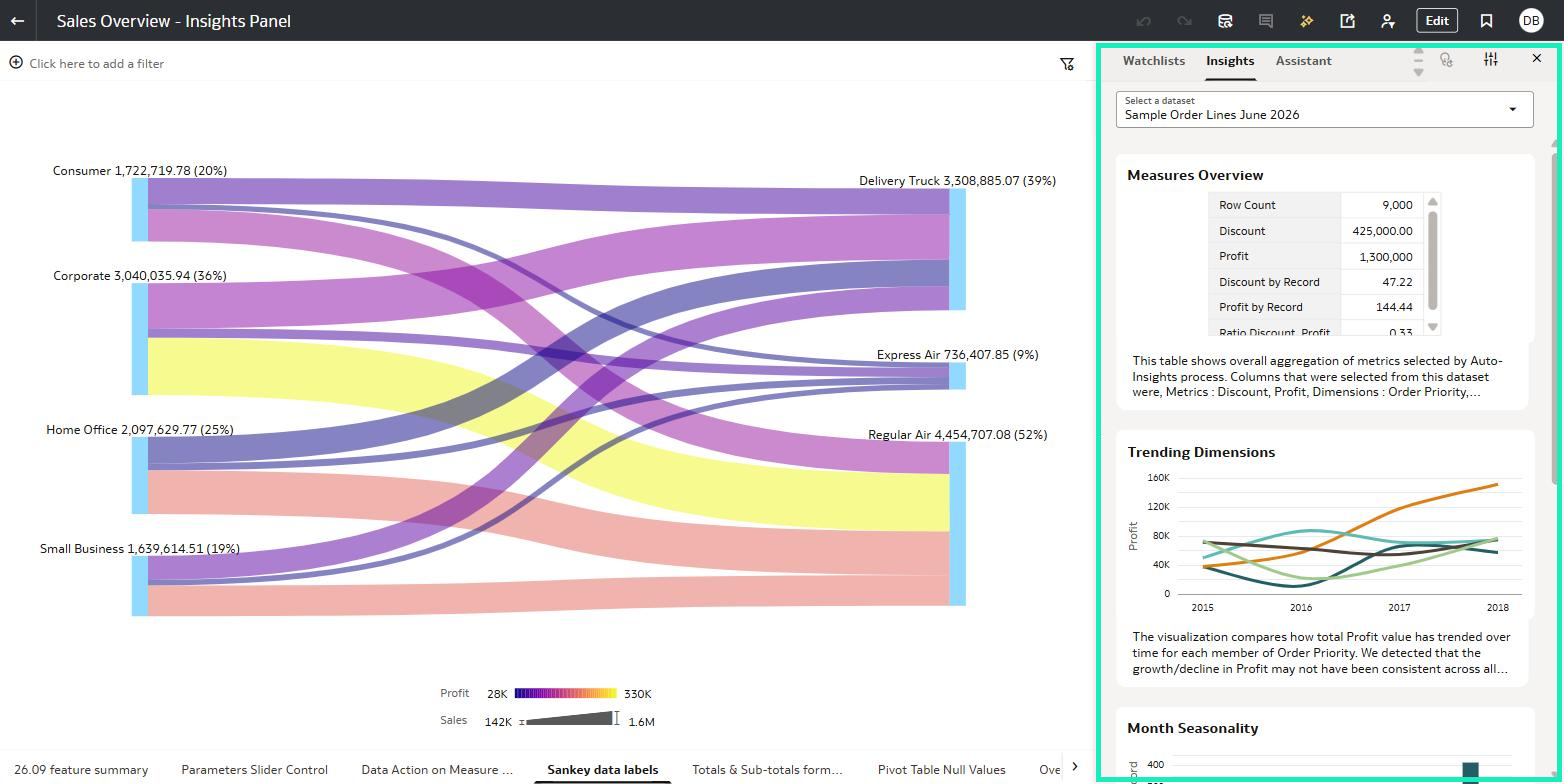Select the Sankey data labels canvas tab
Screen dimensions: 1564x784
pos(603,770)
